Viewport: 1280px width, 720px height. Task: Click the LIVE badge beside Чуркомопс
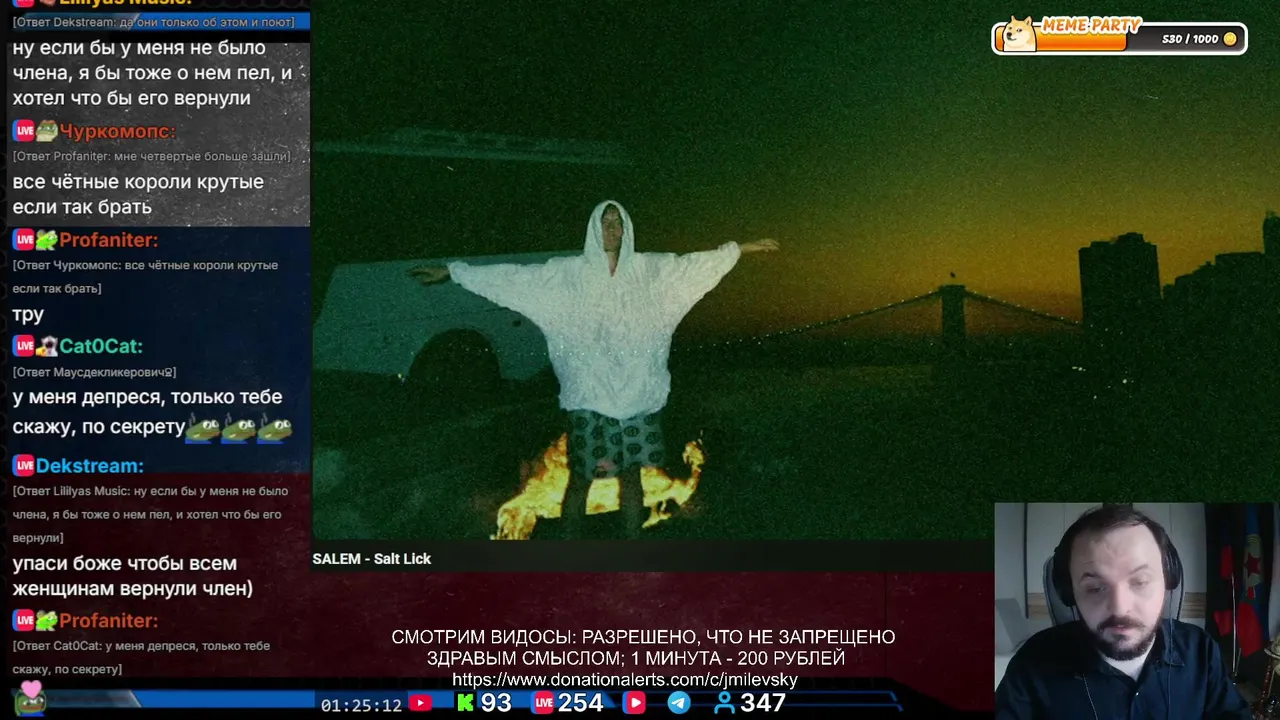(24, 131)
